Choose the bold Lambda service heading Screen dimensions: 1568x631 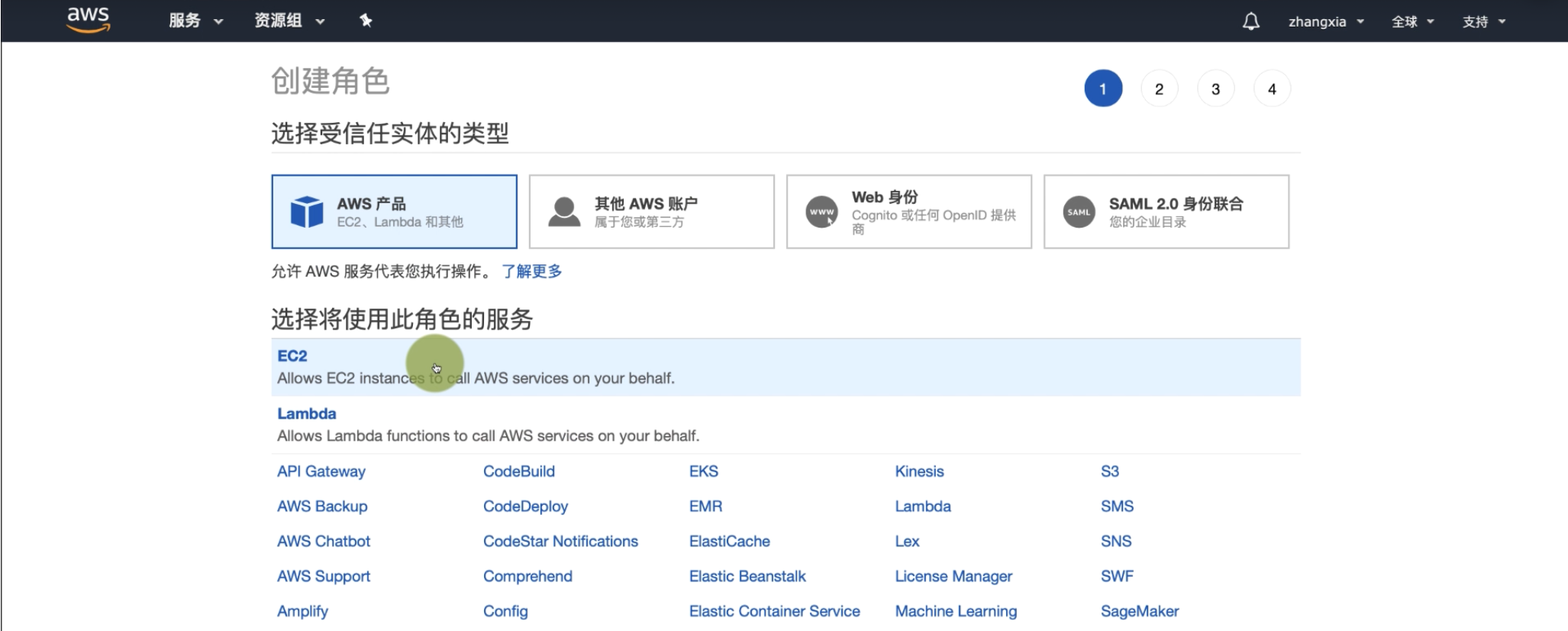(307, 413)
